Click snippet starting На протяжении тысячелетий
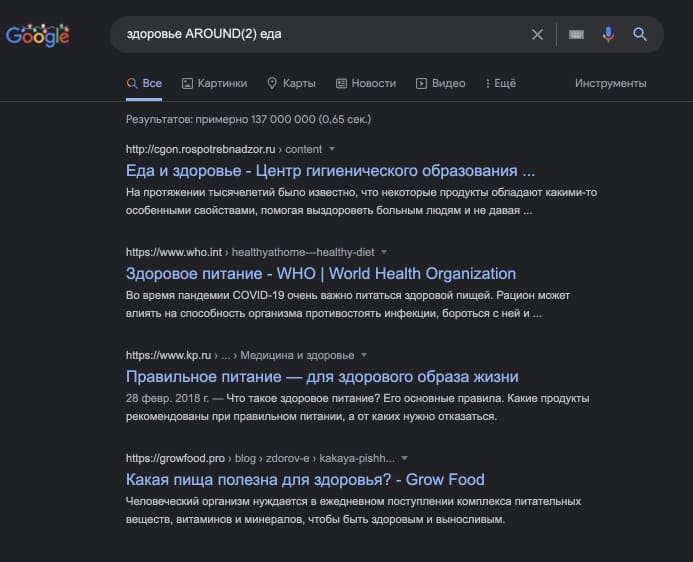Screen dimensions: 693x562 (362, 201)
